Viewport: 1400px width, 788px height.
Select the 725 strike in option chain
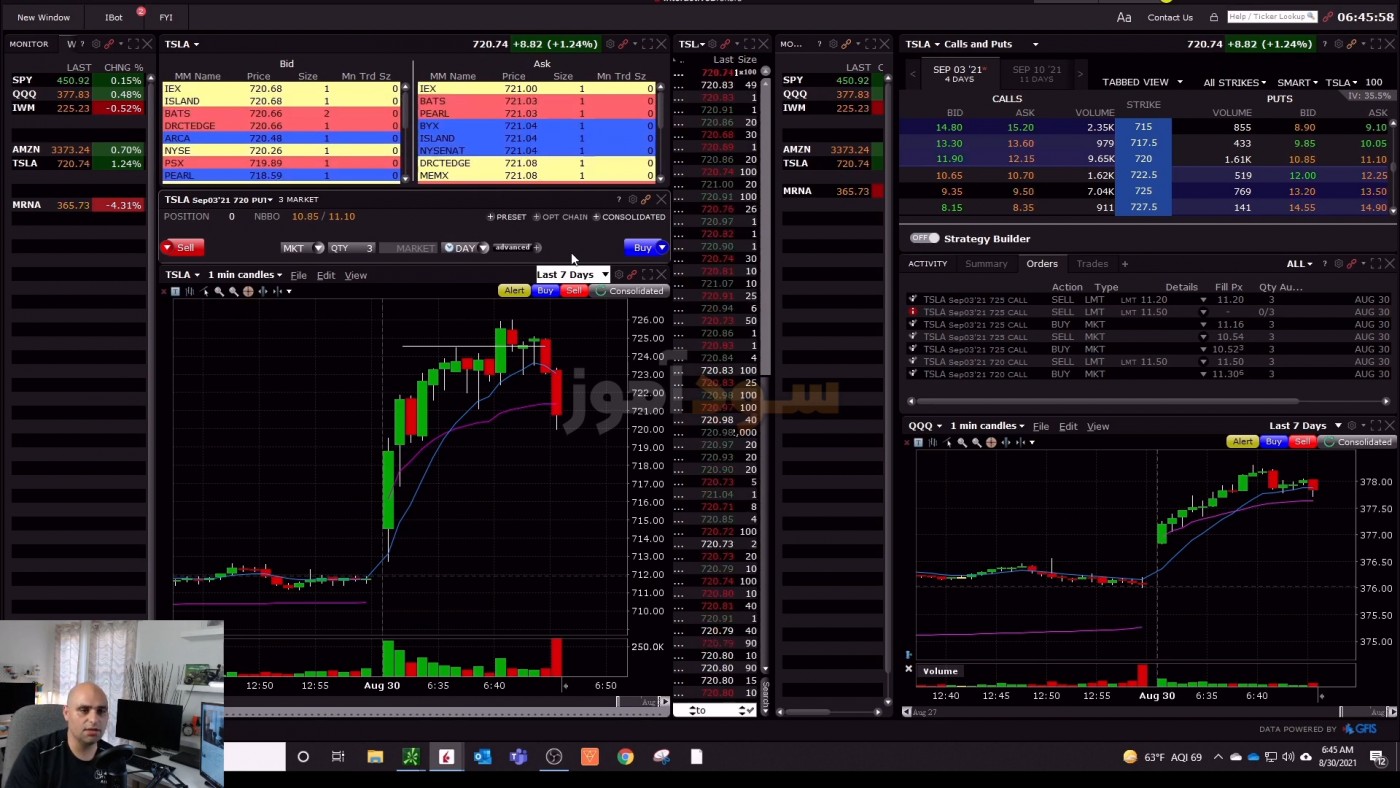click(x=1143, y=191)
